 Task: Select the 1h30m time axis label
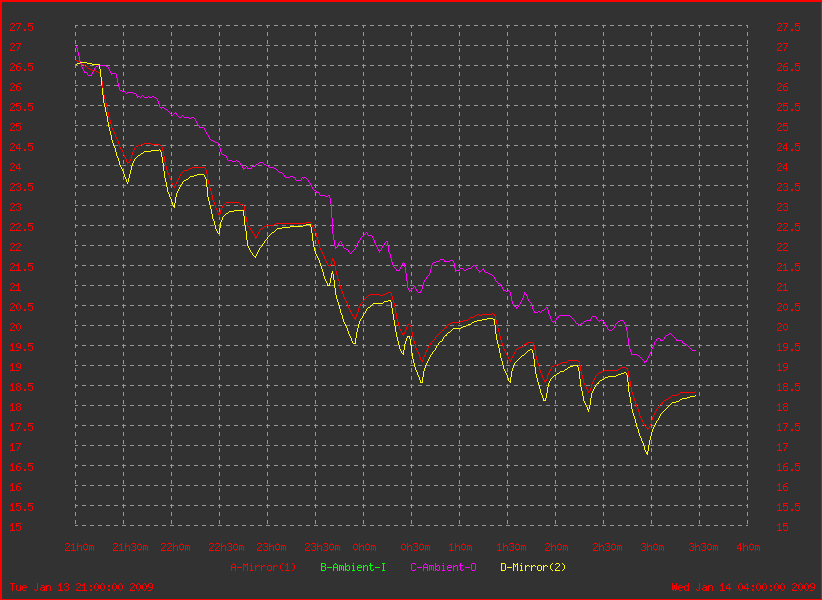pyautogui.click(x=511, y=547)
